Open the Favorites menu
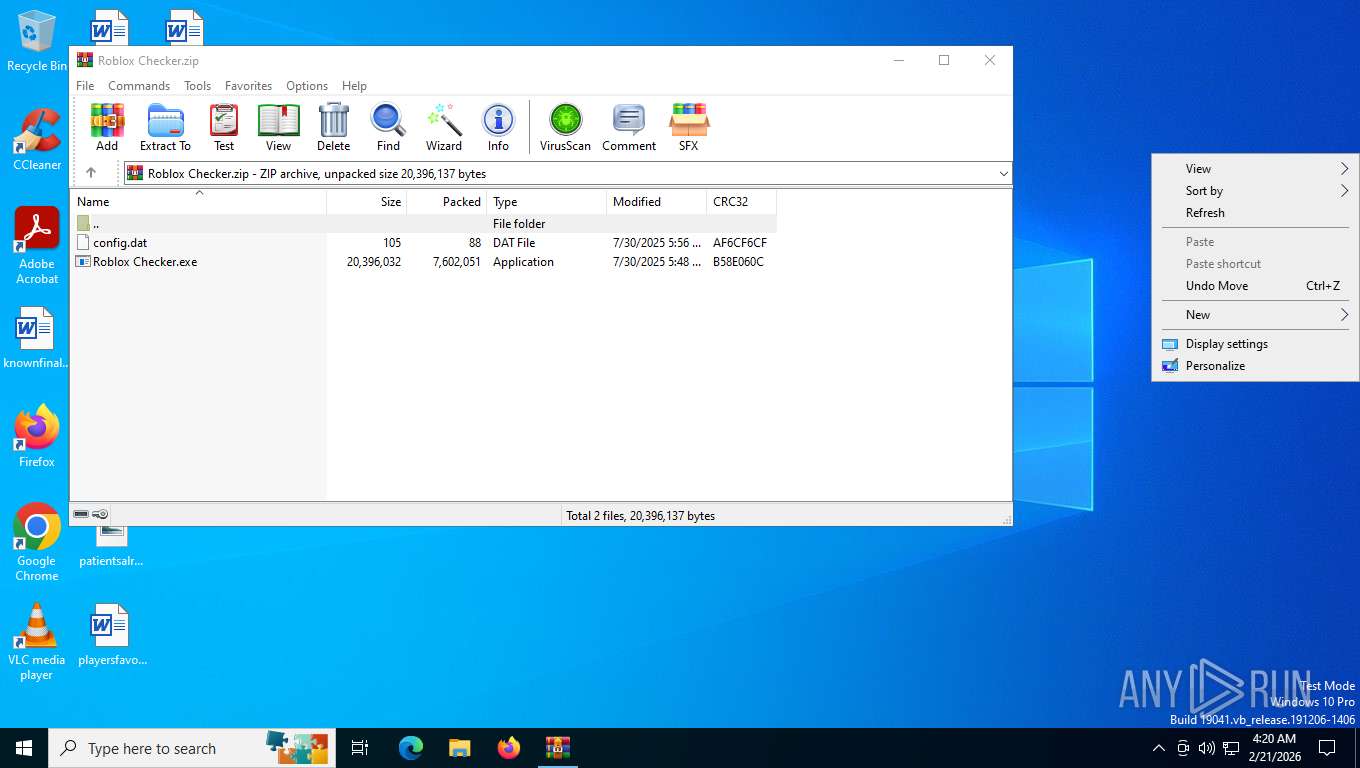This screenshot has width=1360, height=768. (248, 86)
